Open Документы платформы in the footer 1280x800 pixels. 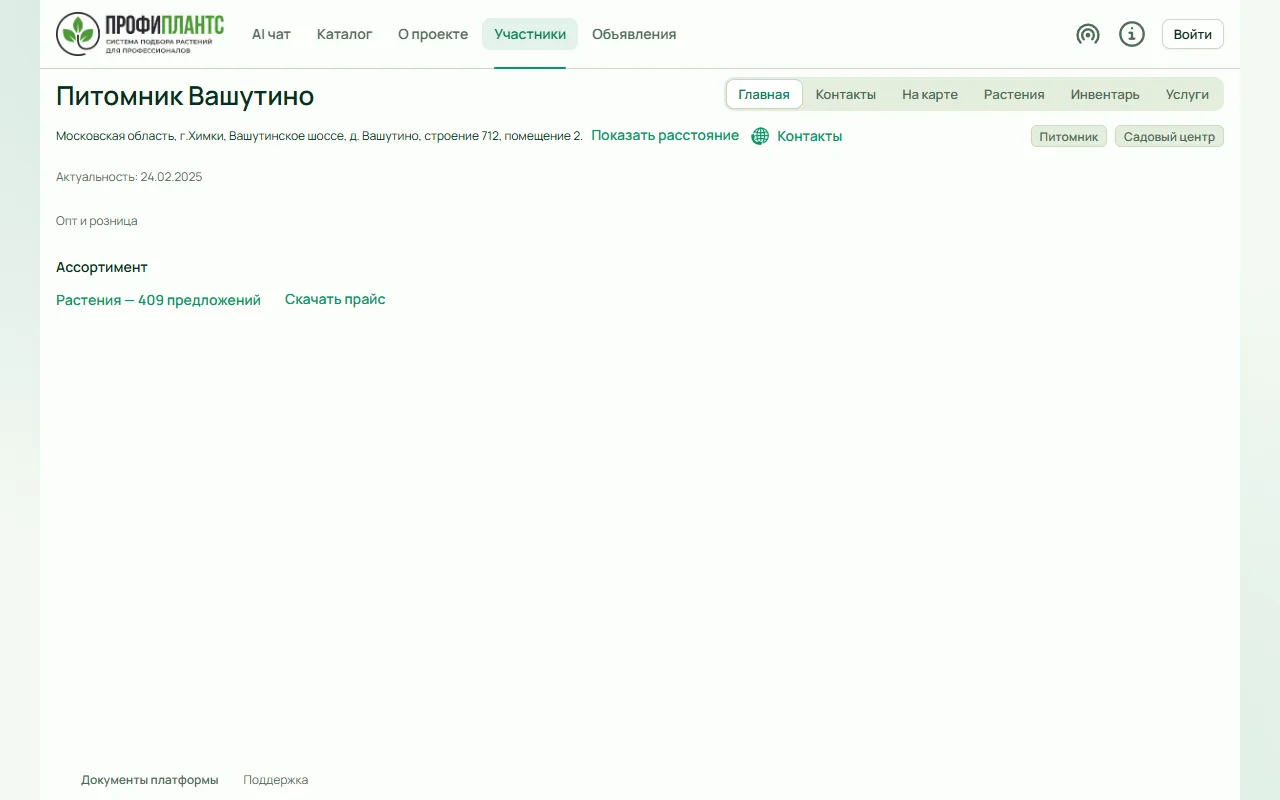pyautogui.click(x=150, y=780)
